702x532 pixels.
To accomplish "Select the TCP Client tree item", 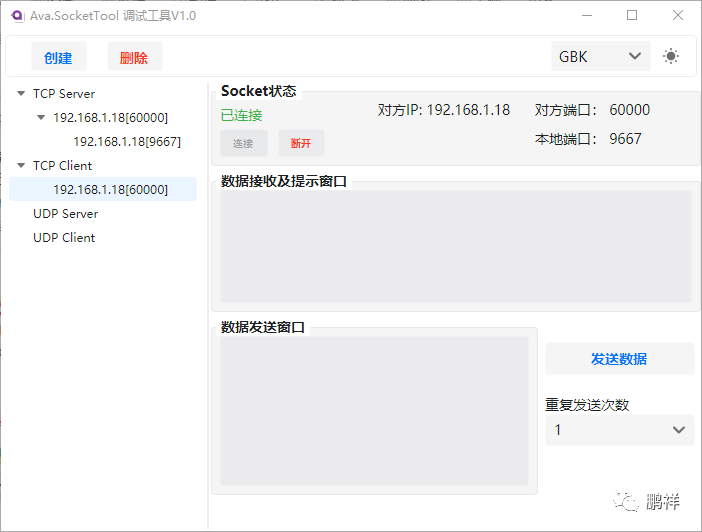I will click(x=62, y=166).
